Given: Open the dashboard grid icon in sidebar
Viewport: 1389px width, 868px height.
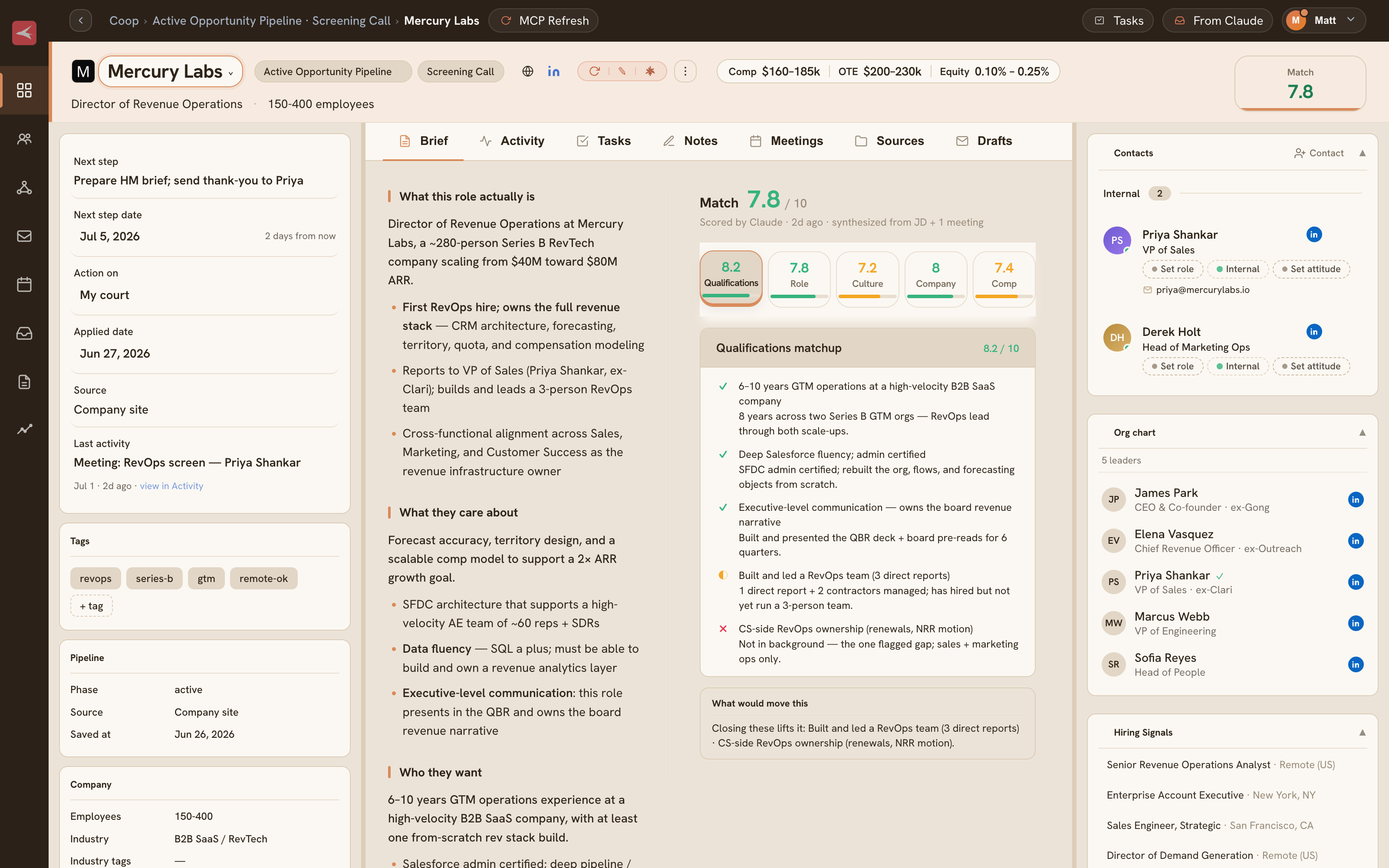Looking at the screenshot, I should [24, 90].
